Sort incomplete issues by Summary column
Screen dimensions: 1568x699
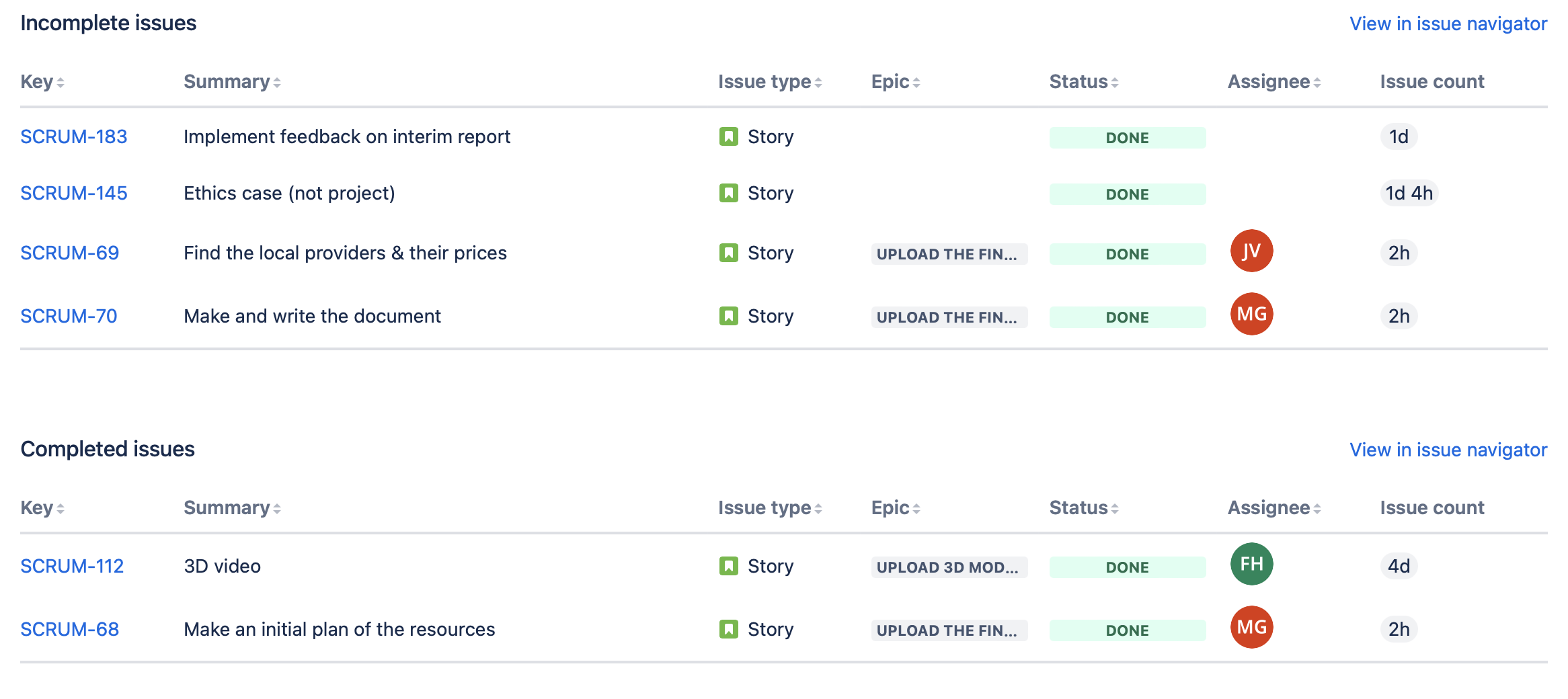click(231, 82)
